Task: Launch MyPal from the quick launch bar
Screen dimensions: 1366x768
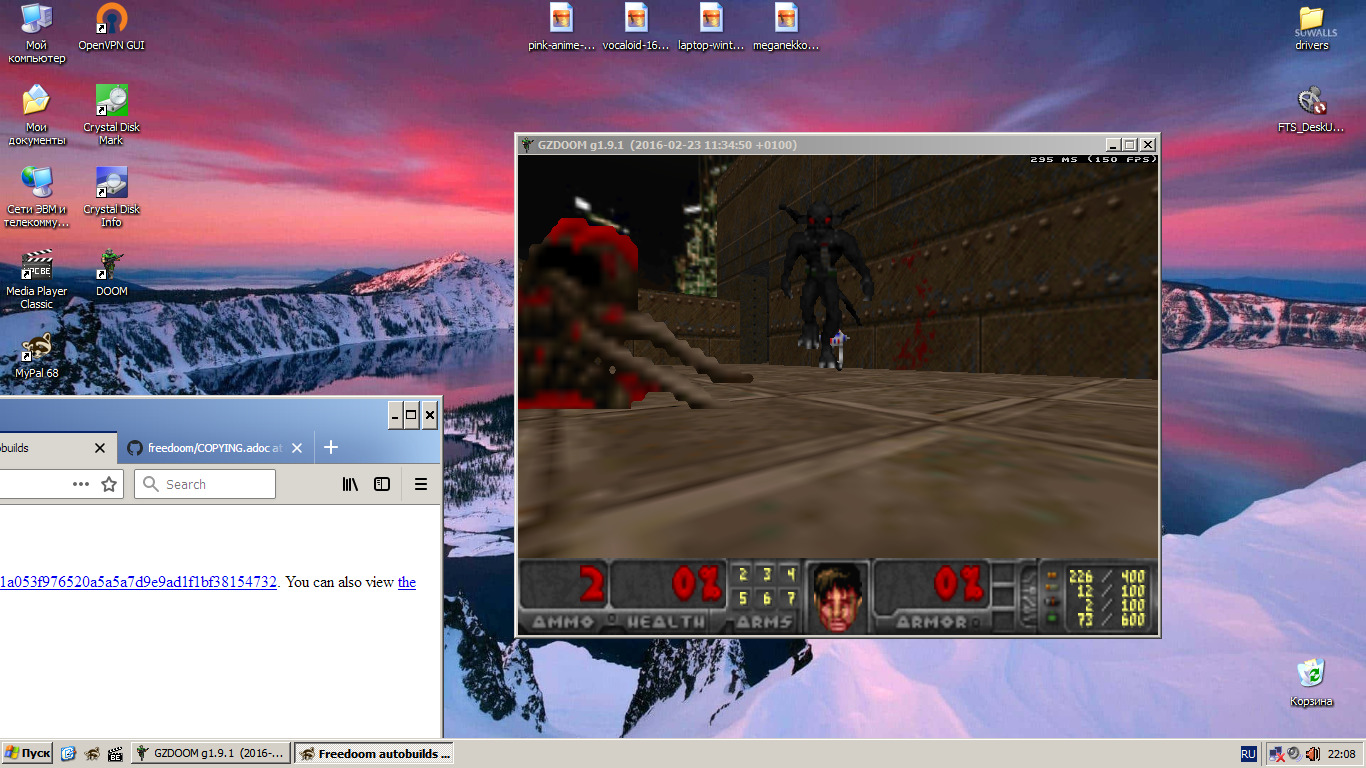Action: [92, 753]
